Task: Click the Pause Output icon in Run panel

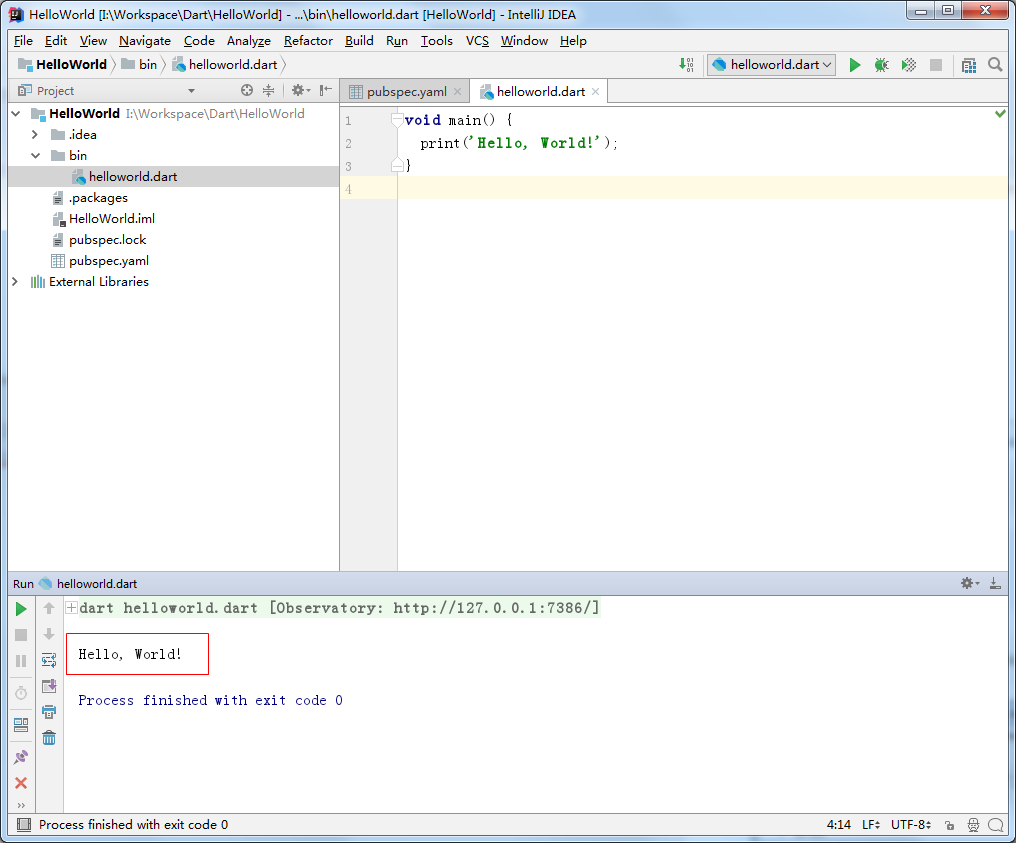Action: pyautogui.click(x=21, y=661)
